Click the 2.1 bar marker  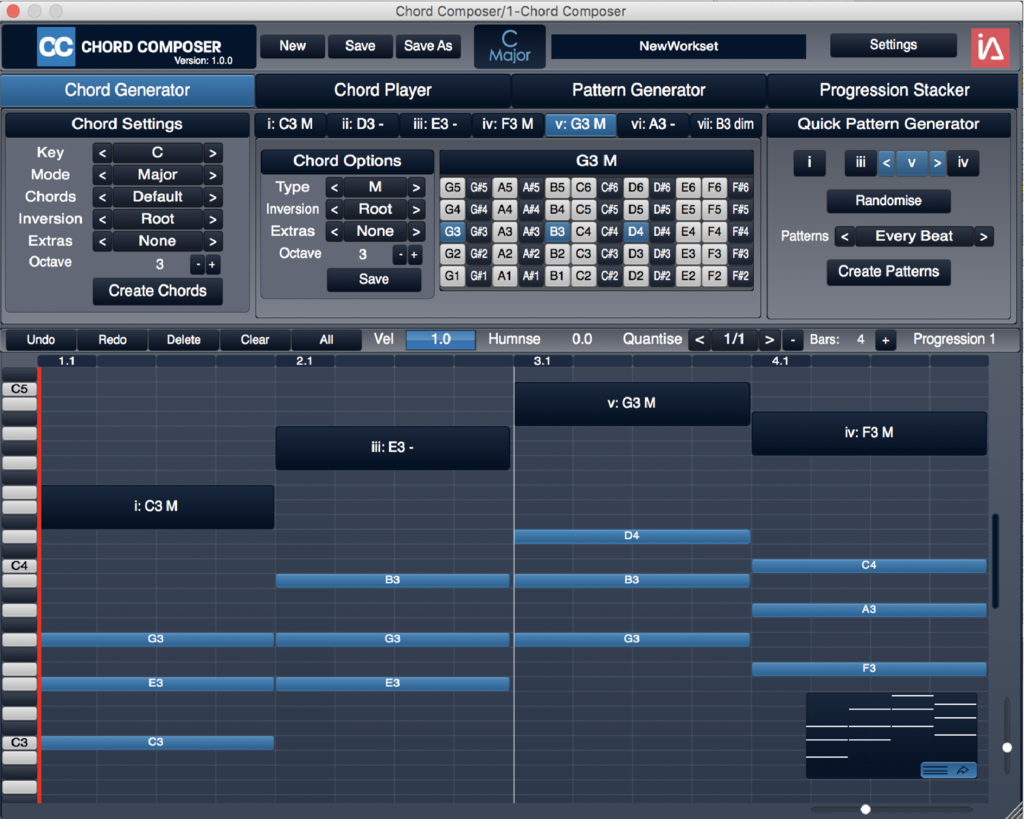[304, 361]
